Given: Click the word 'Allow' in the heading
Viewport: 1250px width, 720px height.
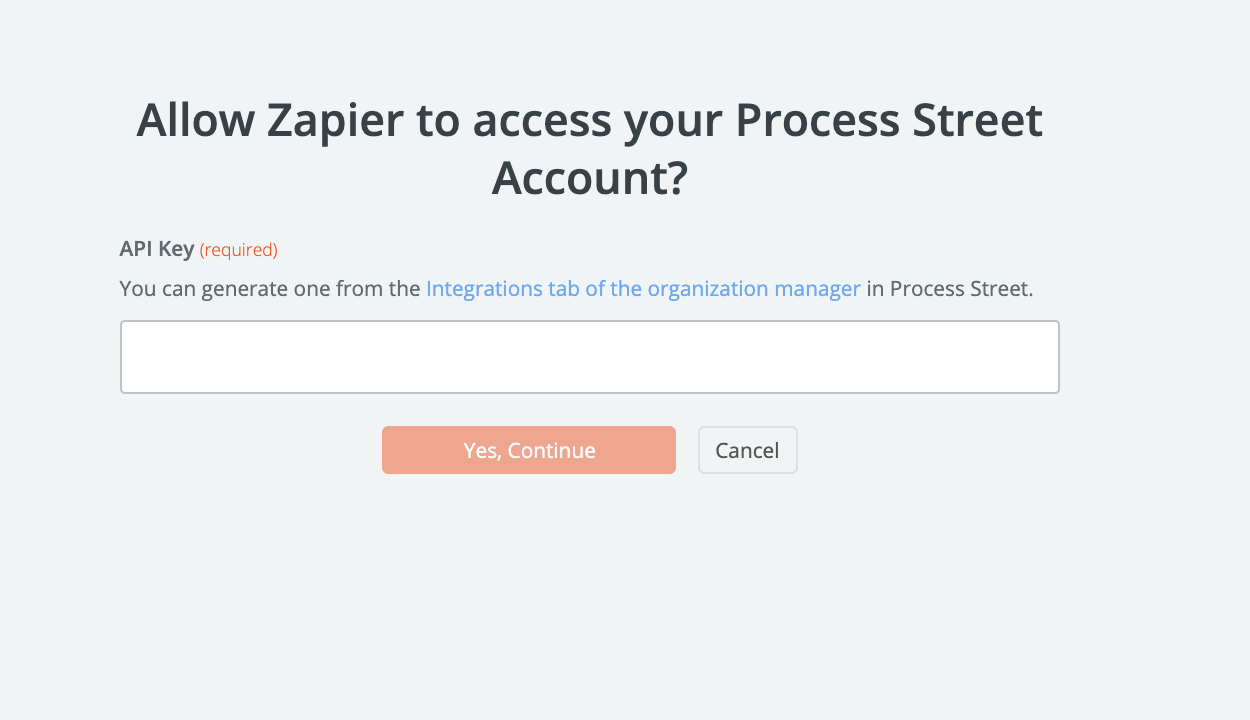Looking at the screenshot, I should coord(195,121).
